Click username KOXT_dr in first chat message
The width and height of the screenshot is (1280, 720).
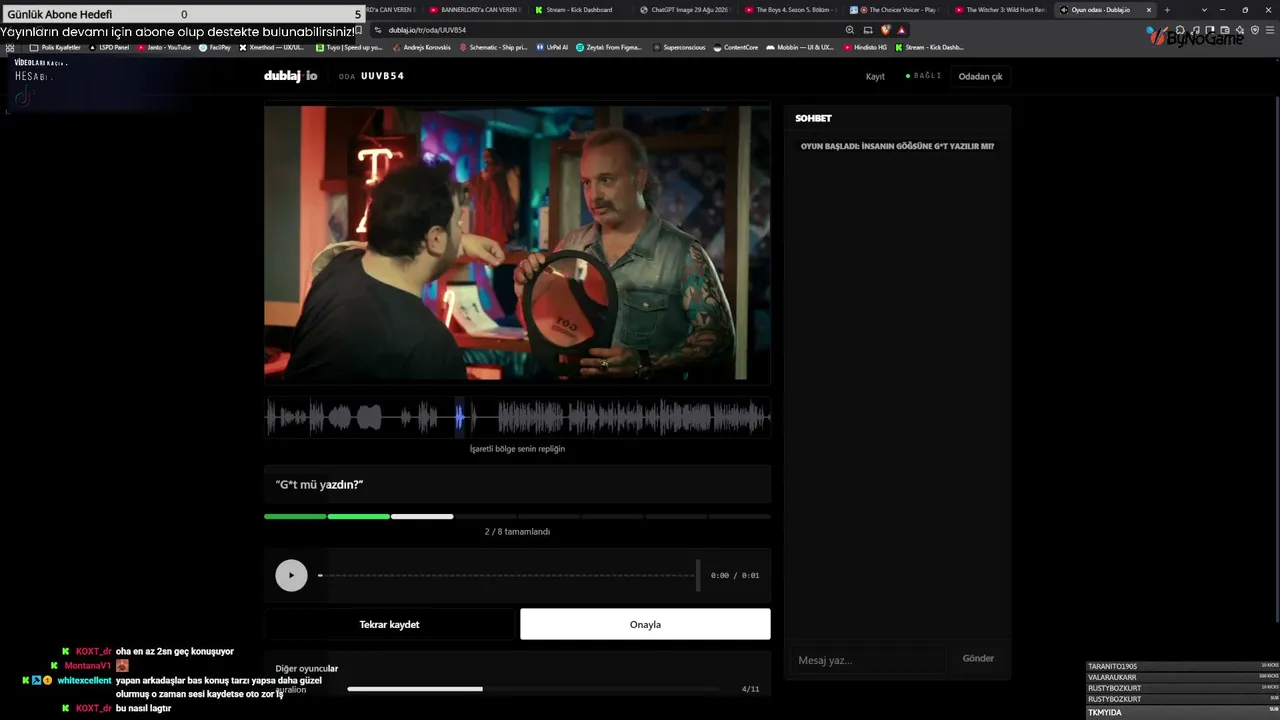[x=94, y=651]
